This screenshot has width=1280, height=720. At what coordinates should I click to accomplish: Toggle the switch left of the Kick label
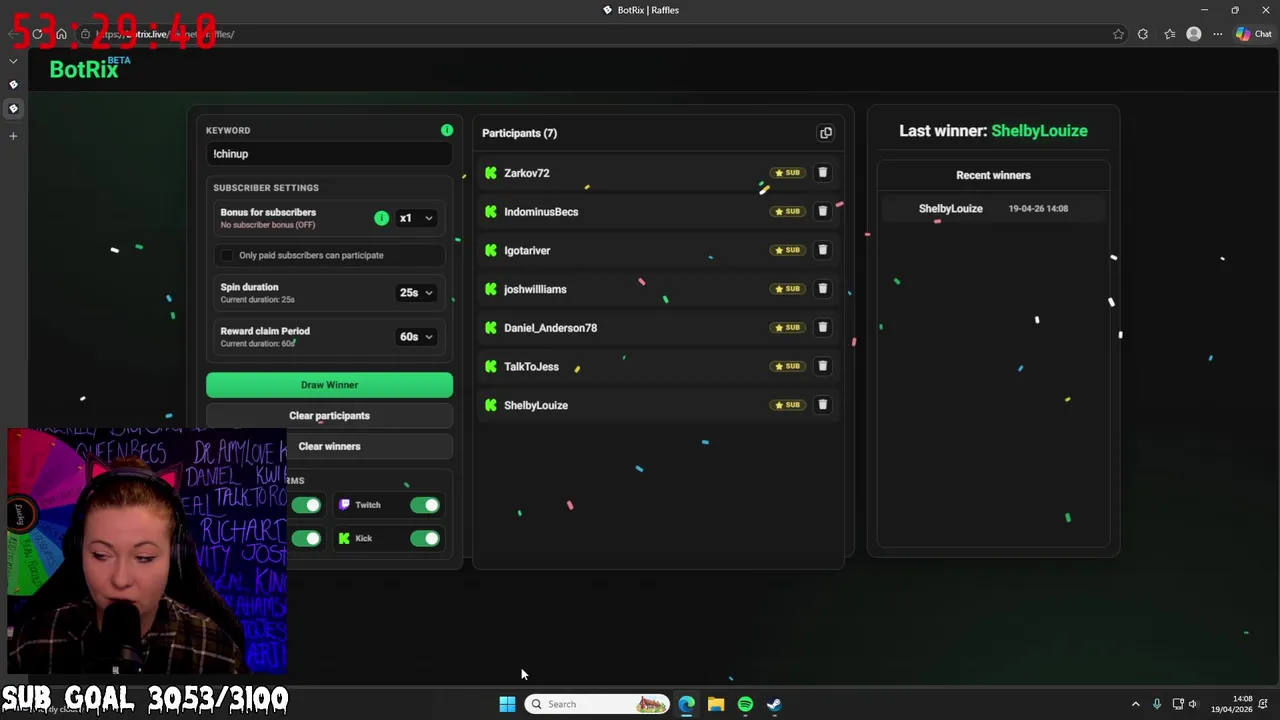306,538
